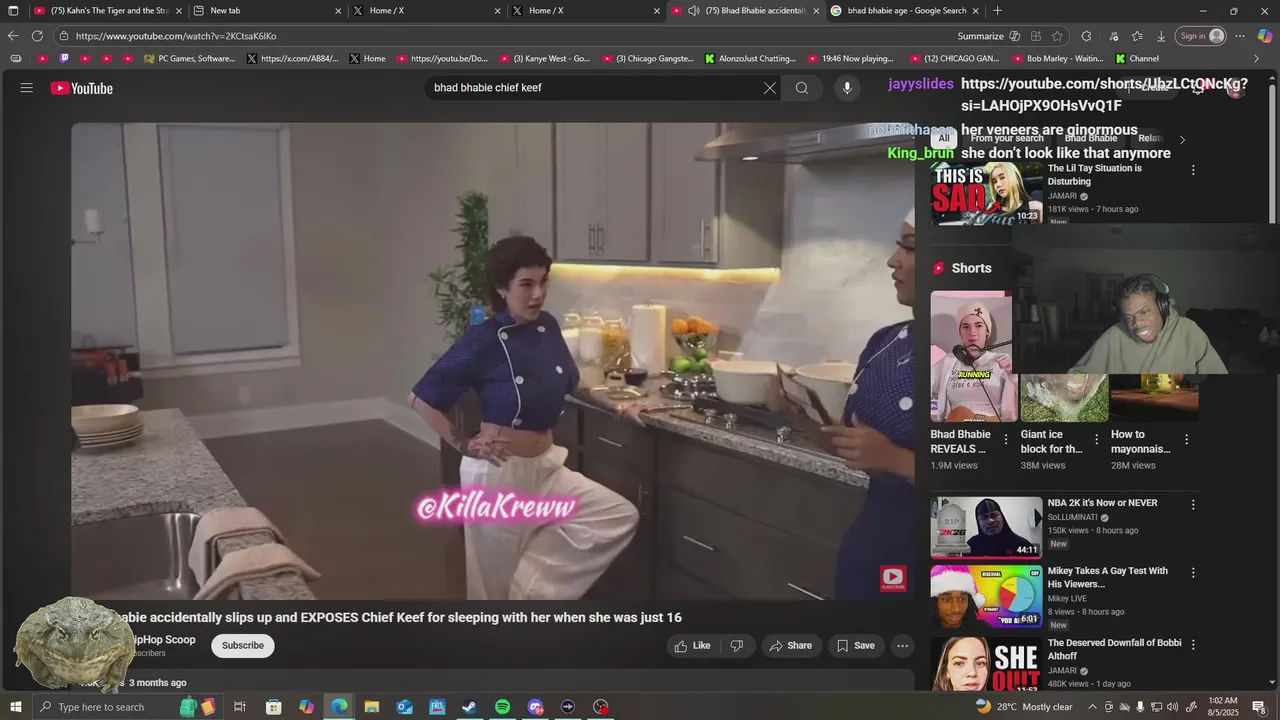The image size is (1280, 720).
Task: Select the Bhad Bhabie filter chip
Action: pos(1091,139)
